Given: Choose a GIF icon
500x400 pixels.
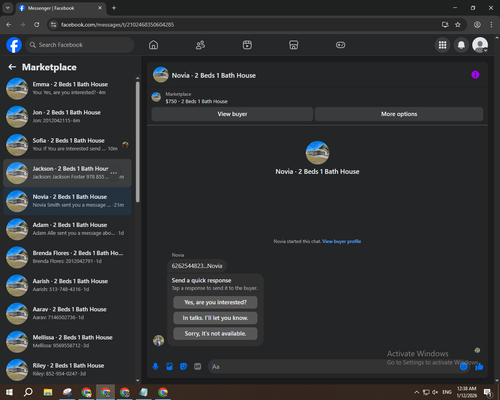Looking at the screenshot, I should click(198, 367).
